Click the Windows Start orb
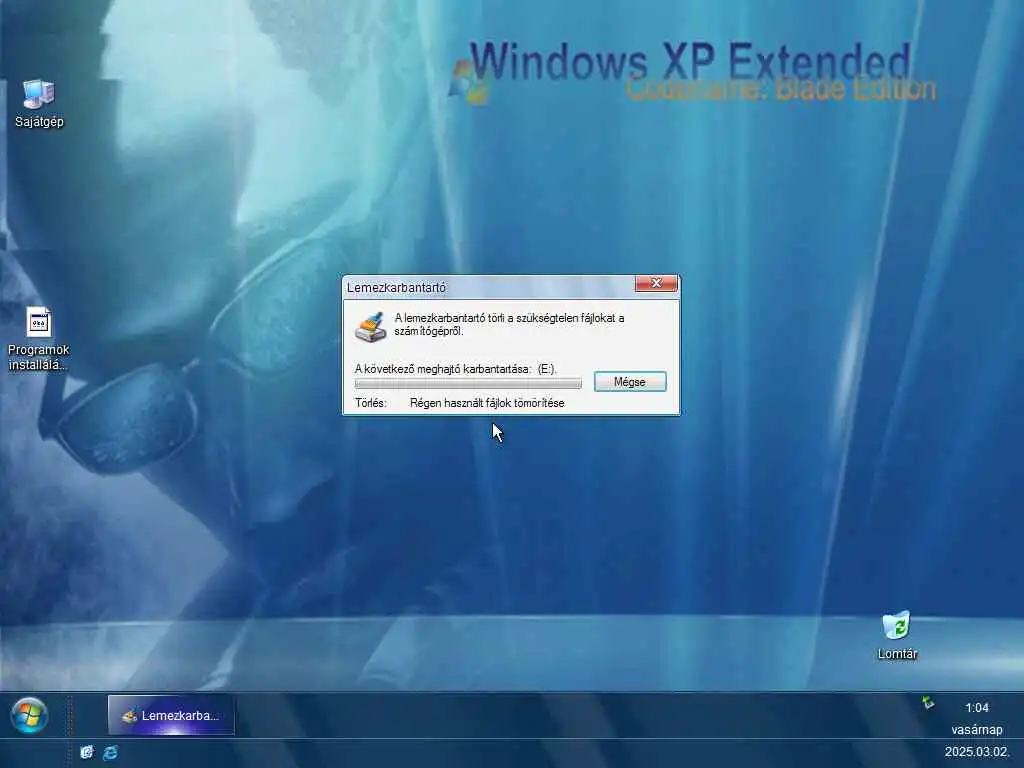Viewport: 1024px width, 768px height. [x=29, y=714]
